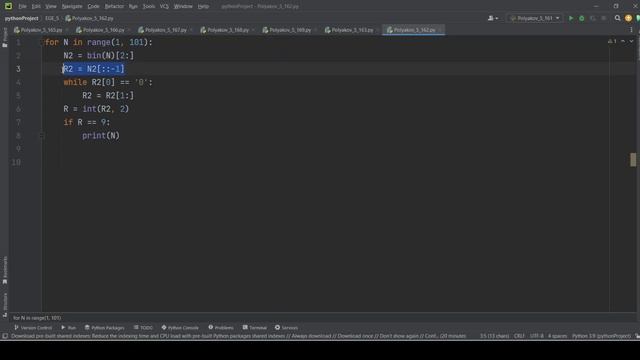Close the Polyakov_5_167.py tab
640x360 pixels.
191,30
